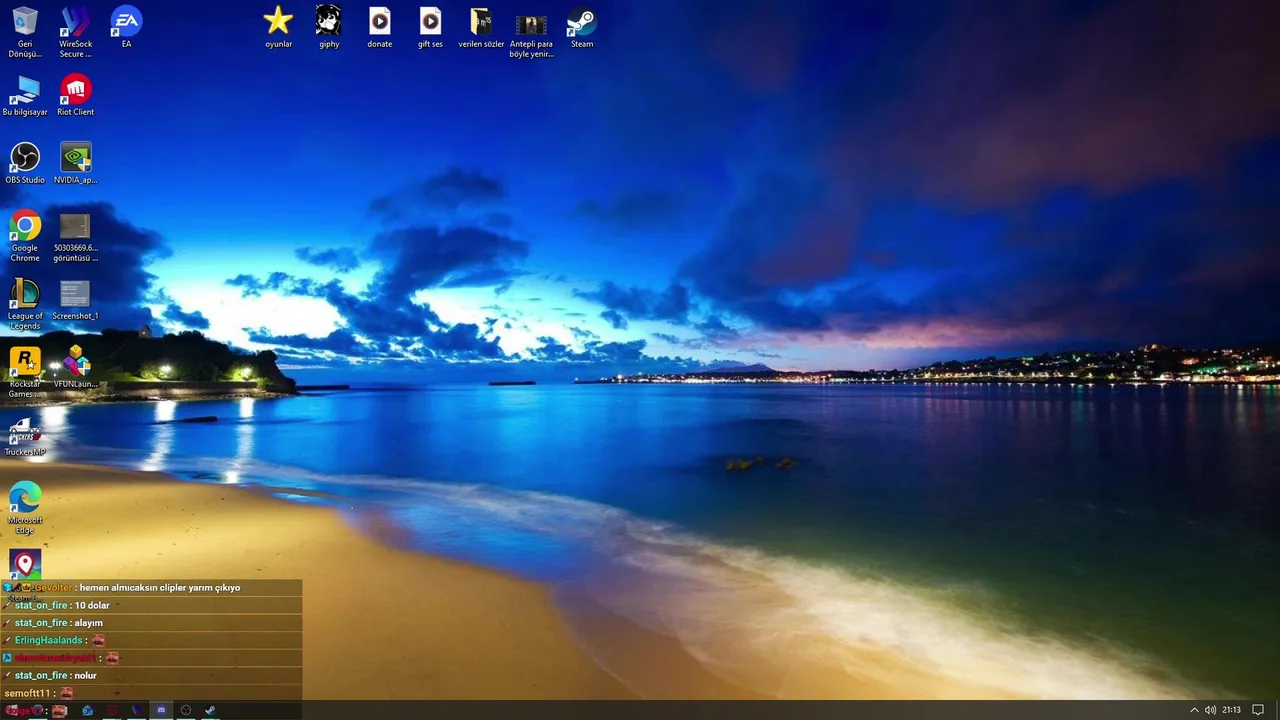Viewport: 1280px width, 720px height.
Task: Click the chat message '10 dolar'
Action: 92,605
